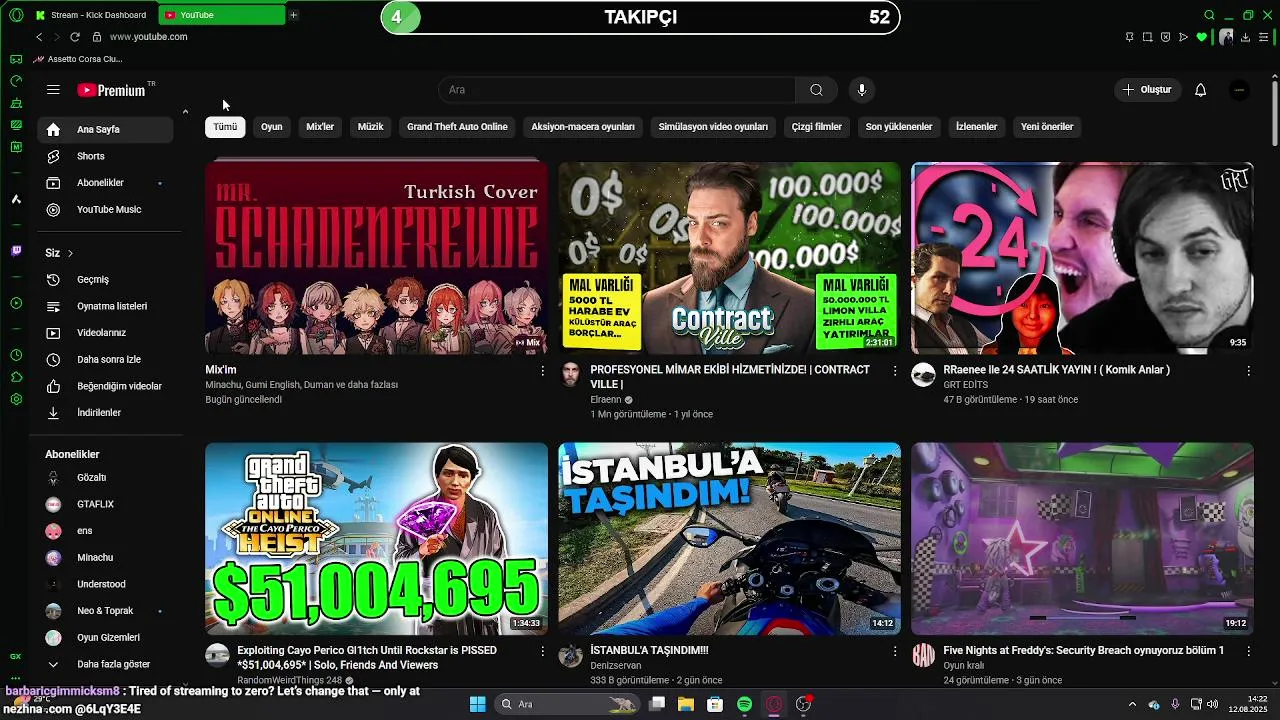Open Assetto Corsa bookmark

78,59
